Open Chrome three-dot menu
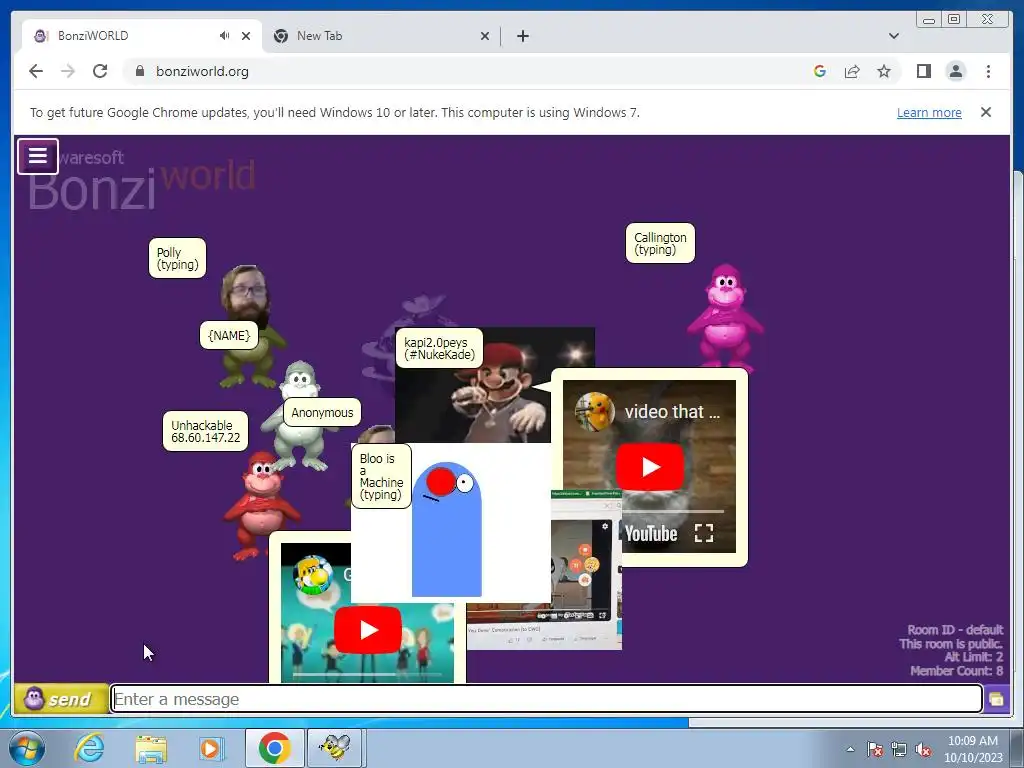 point(988,71)
